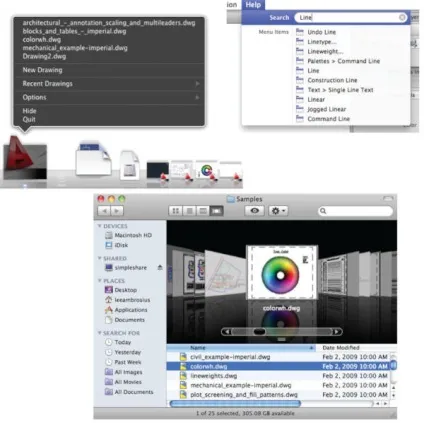Select Linetype... search result
The width and height of the screenshot is (424, 423).
point(322,42)
